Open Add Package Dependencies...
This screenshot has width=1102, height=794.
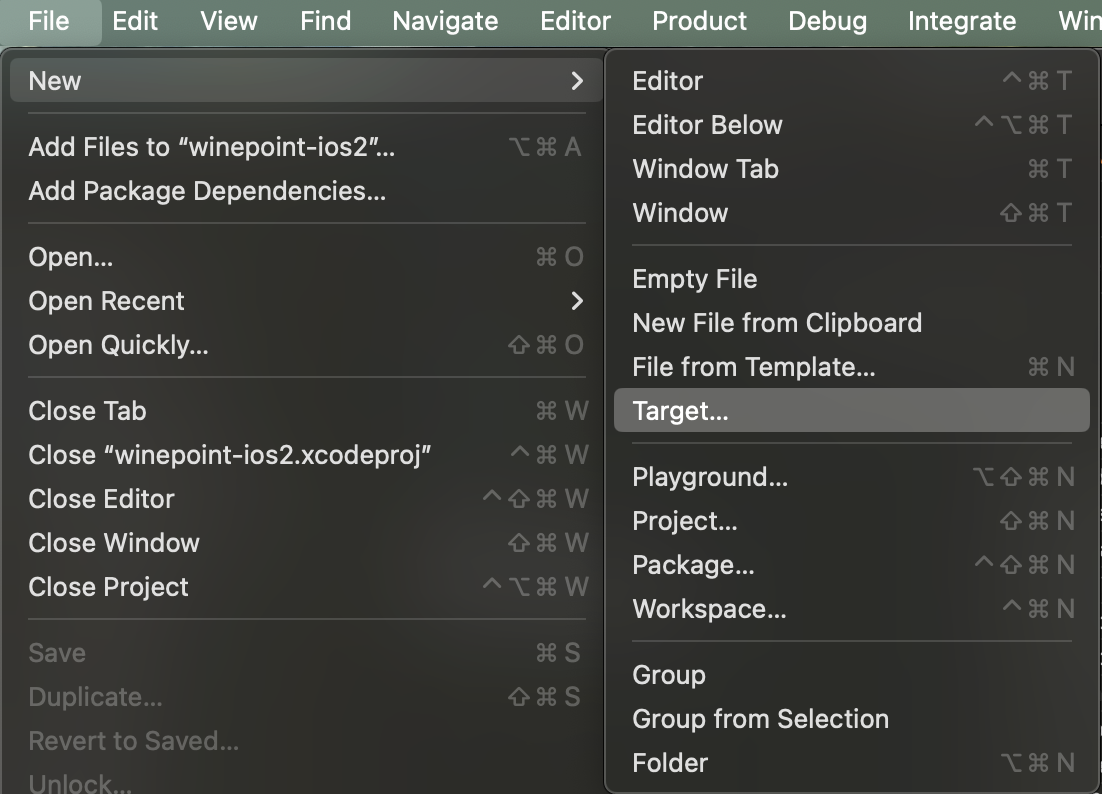(207, 191)
